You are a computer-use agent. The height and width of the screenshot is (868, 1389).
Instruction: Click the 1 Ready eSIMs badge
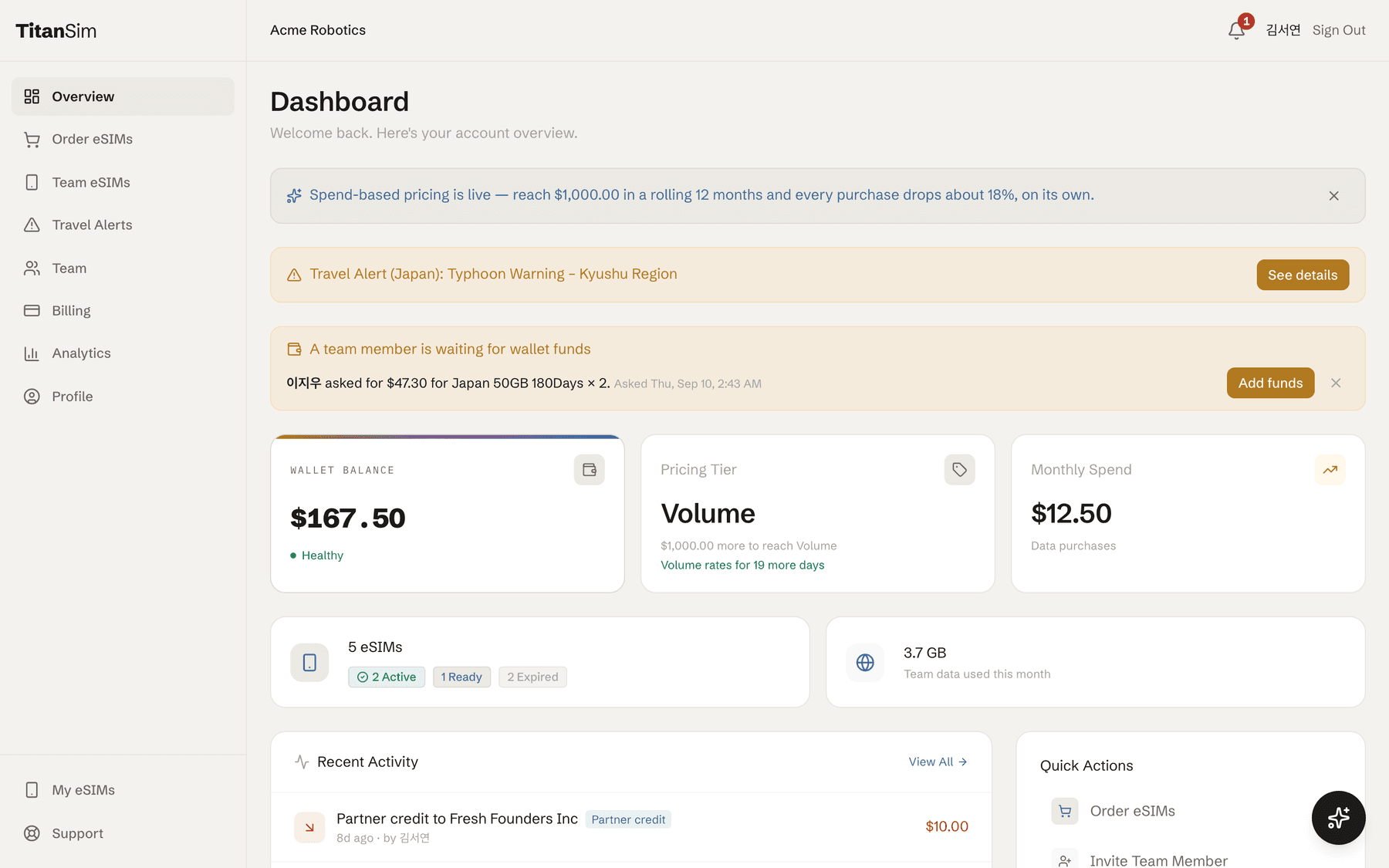[x=461, y=677]
